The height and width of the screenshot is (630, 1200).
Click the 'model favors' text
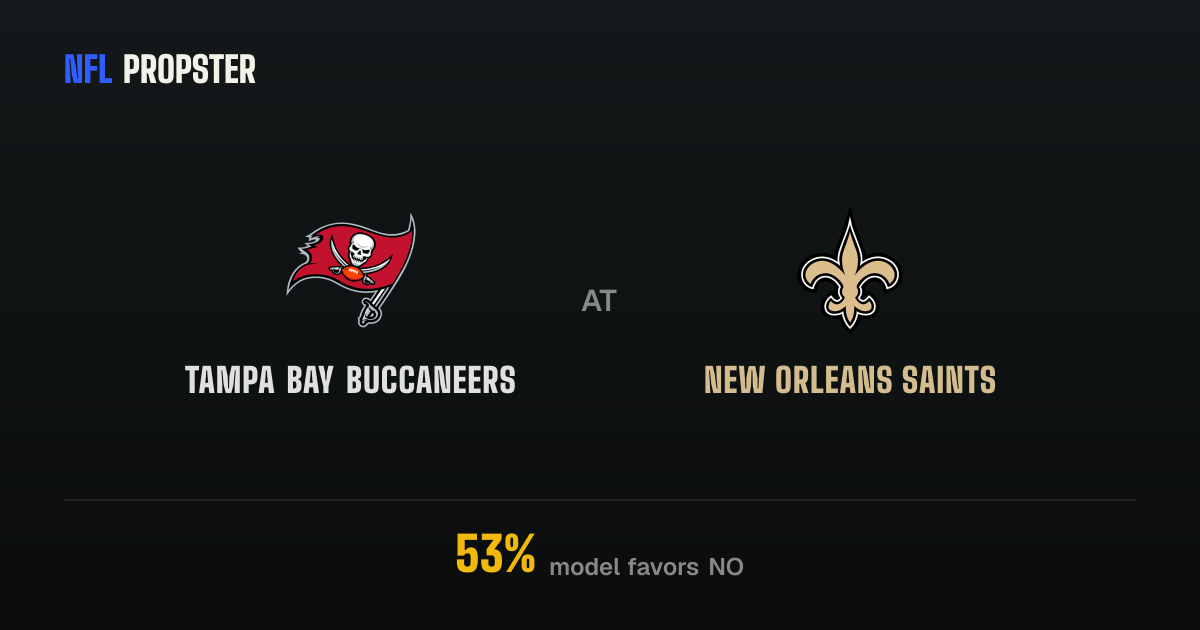click(624, 567)
